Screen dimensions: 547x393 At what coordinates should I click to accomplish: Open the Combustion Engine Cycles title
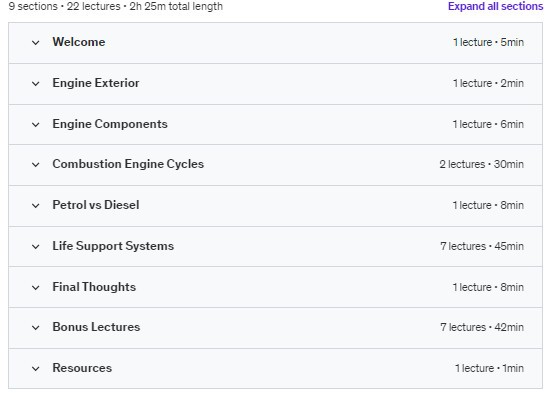click(x=128, y=164)
